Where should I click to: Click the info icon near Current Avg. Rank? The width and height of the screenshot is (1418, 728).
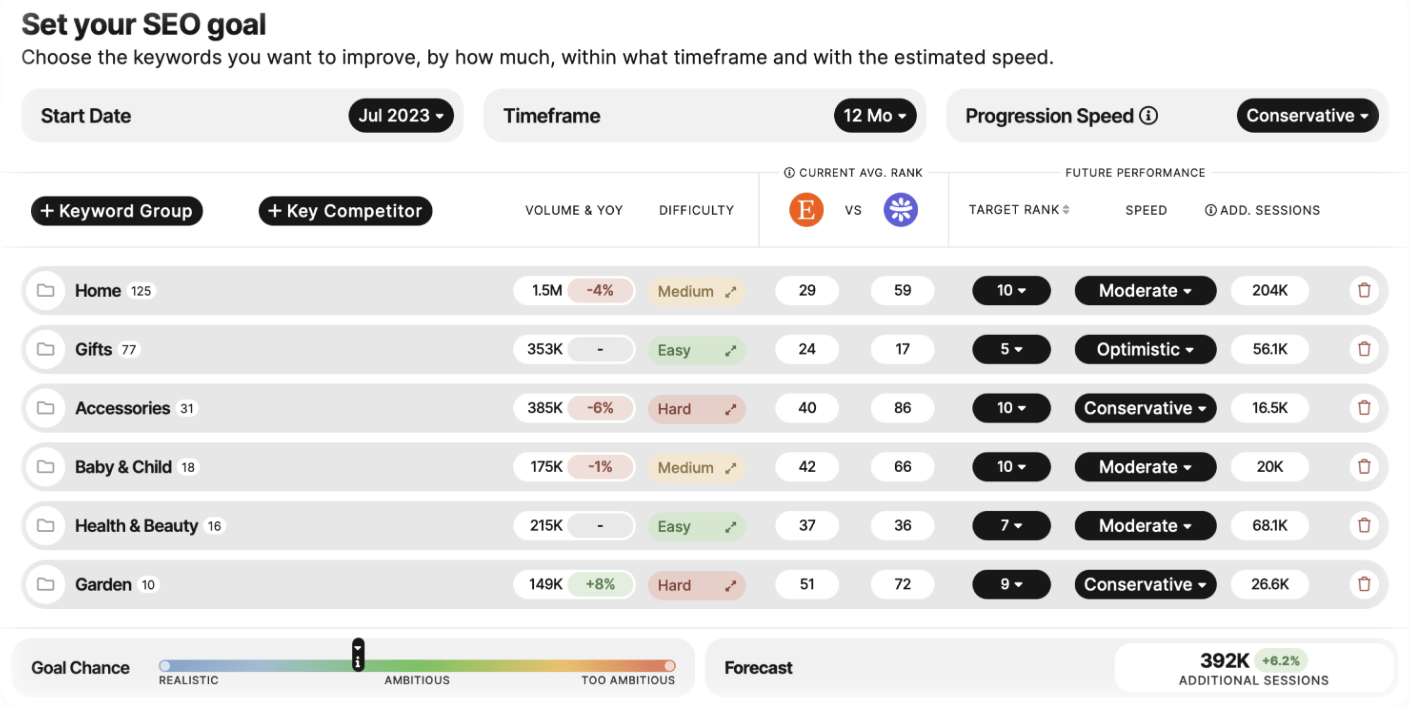pyautogui.click(x=789, y=172)
